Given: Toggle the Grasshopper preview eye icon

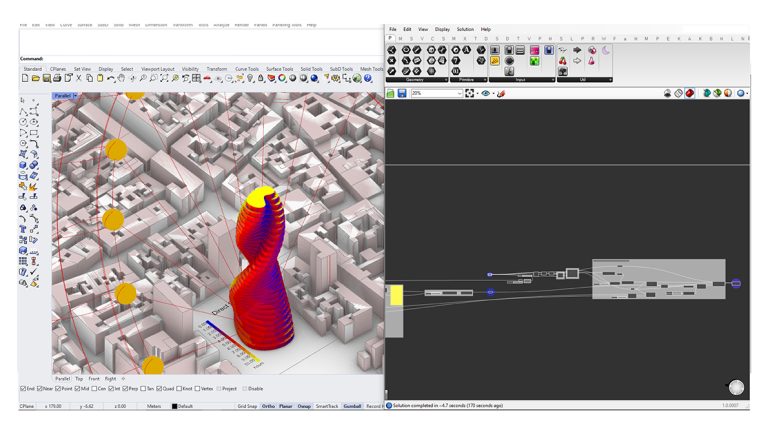Looking at the screenshot, I should [x=485, y=93].
